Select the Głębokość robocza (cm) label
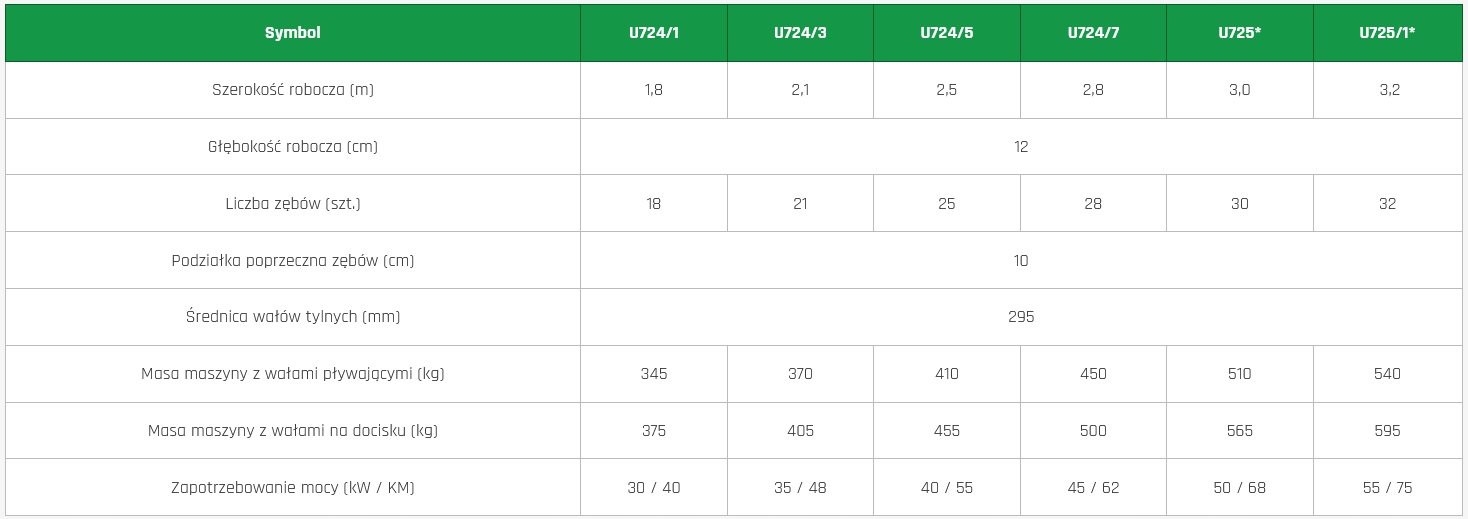Image resolution: width=1468 pixels, height=519 pixels. click(292, 147)
